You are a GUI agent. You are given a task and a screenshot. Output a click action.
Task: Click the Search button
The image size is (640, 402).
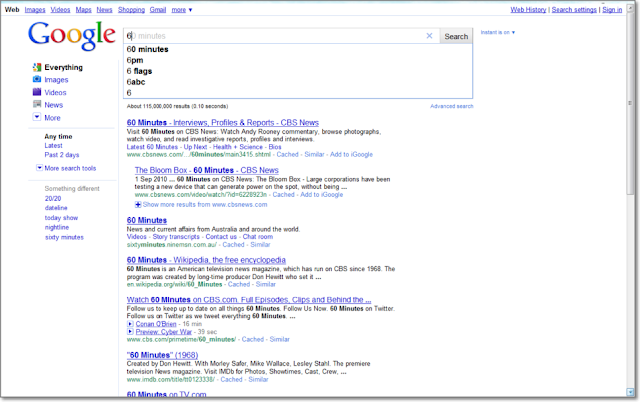pos(456,36)
